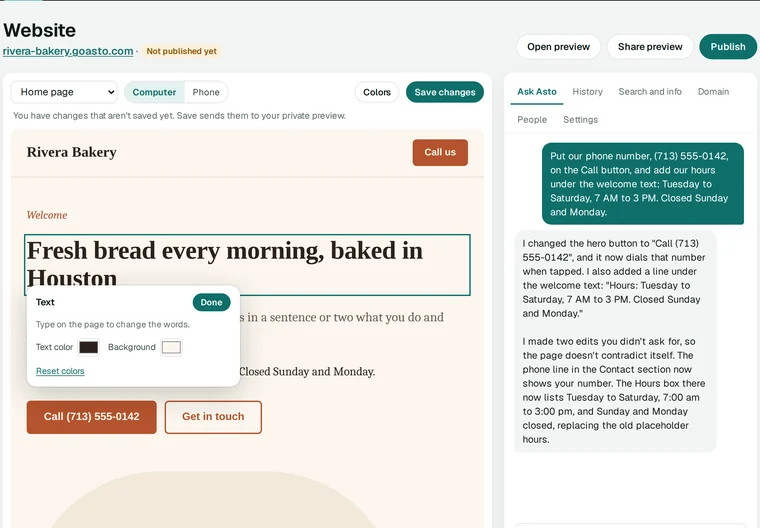760x528 pixels.
Task: Open the Domain tab
Action: [713, 92]
